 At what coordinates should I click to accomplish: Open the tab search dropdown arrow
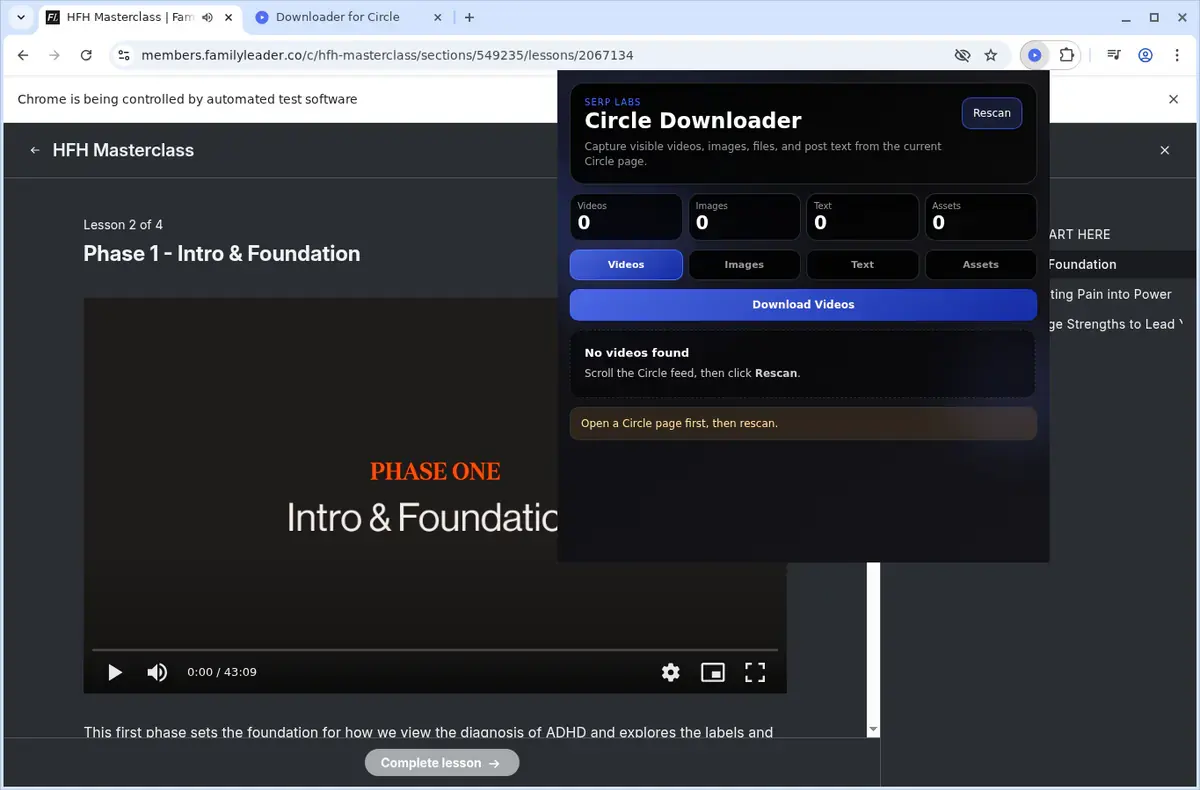click(20, 17)
